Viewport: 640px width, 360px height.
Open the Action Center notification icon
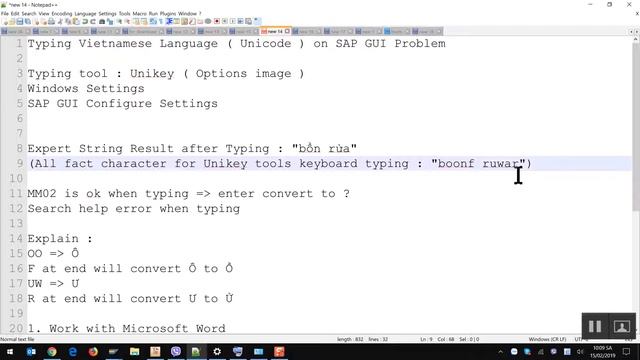click(627, 351)
